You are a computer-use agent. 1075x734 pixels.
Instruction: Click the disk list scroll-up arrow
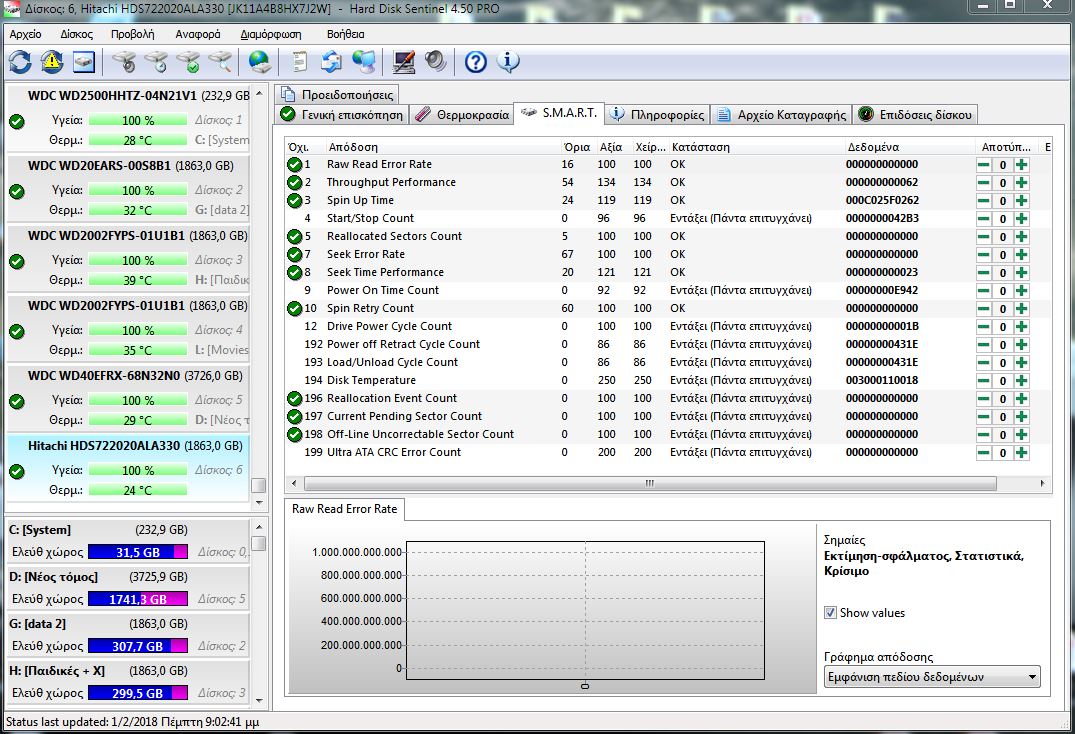(258, 94)
